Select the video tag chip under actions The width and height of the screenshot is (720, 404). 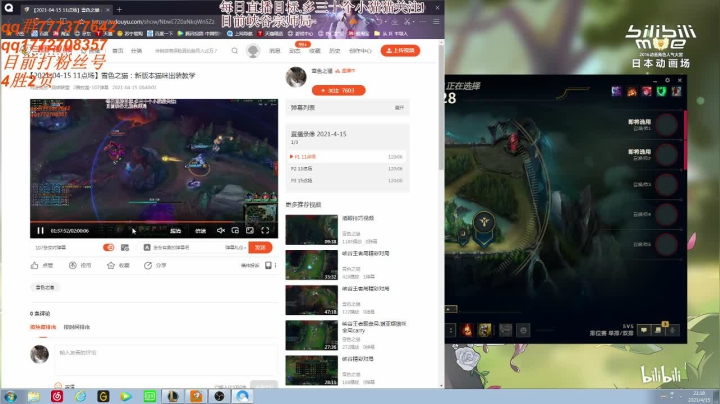click(45, 287)
